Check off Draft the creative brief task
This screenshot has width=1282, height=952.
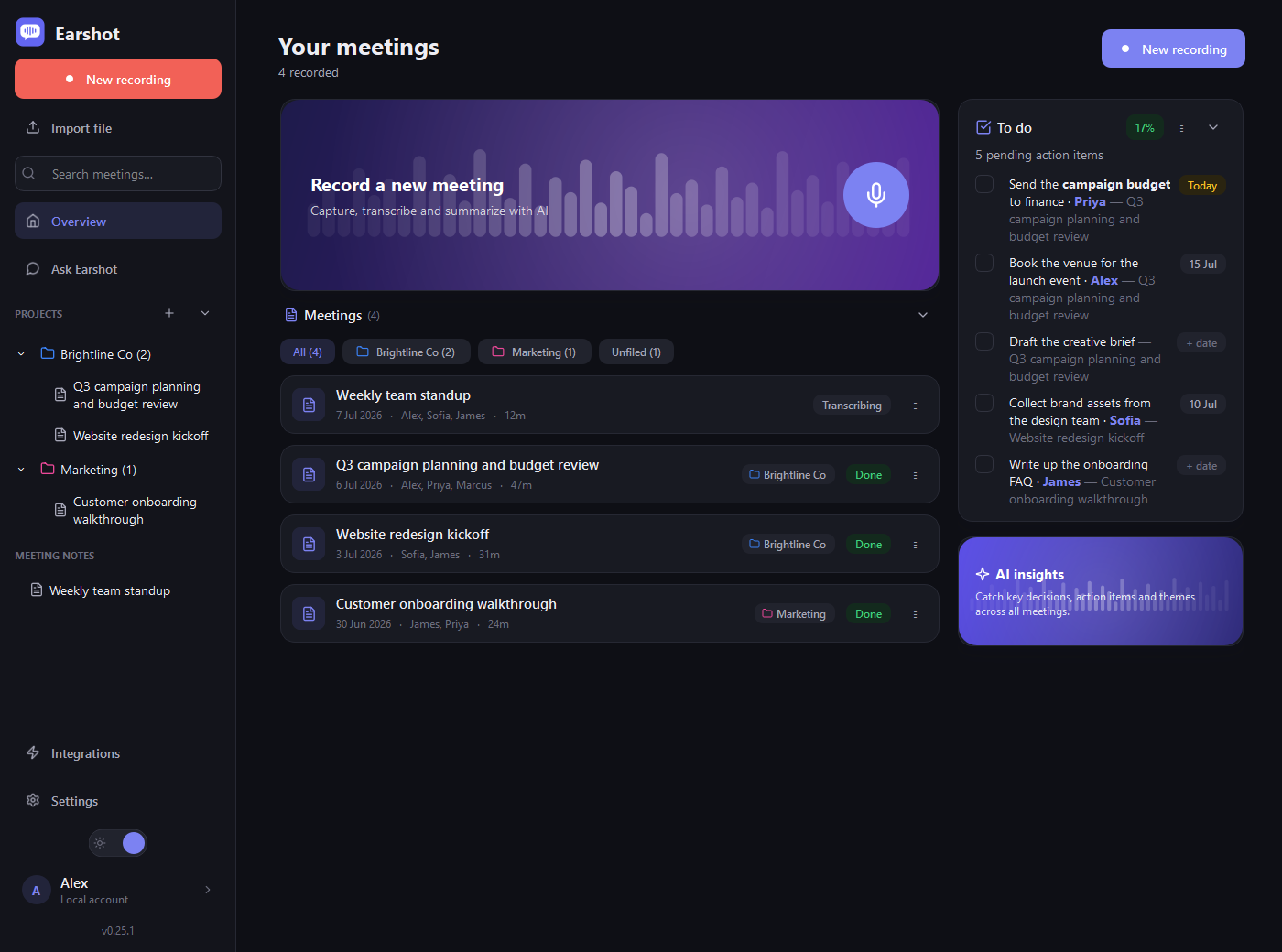(x=984, y=341)
